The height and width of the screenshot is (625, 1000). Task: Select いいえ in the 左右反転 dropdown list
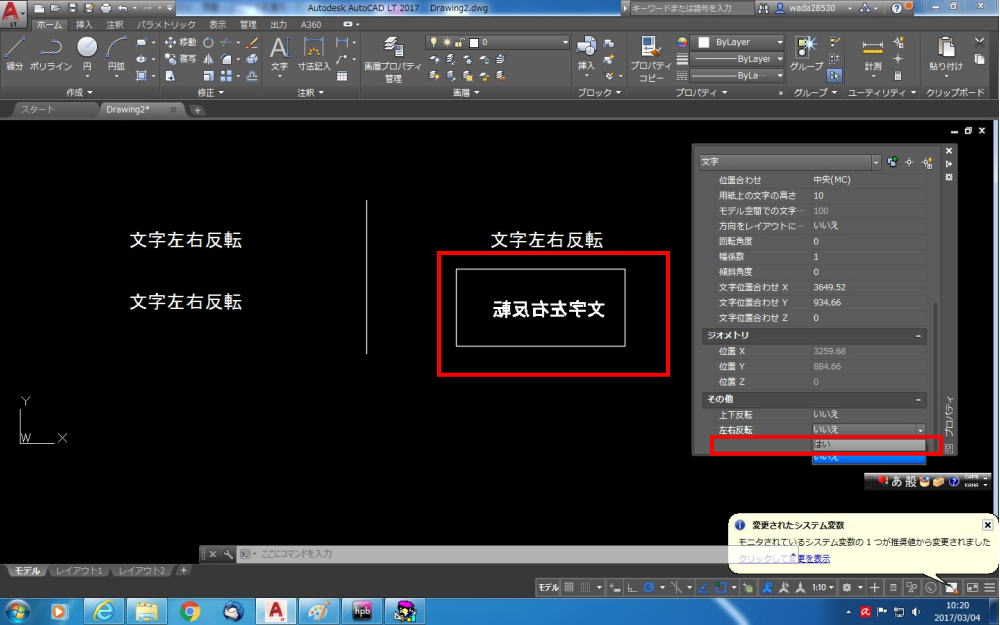[869, 457]
